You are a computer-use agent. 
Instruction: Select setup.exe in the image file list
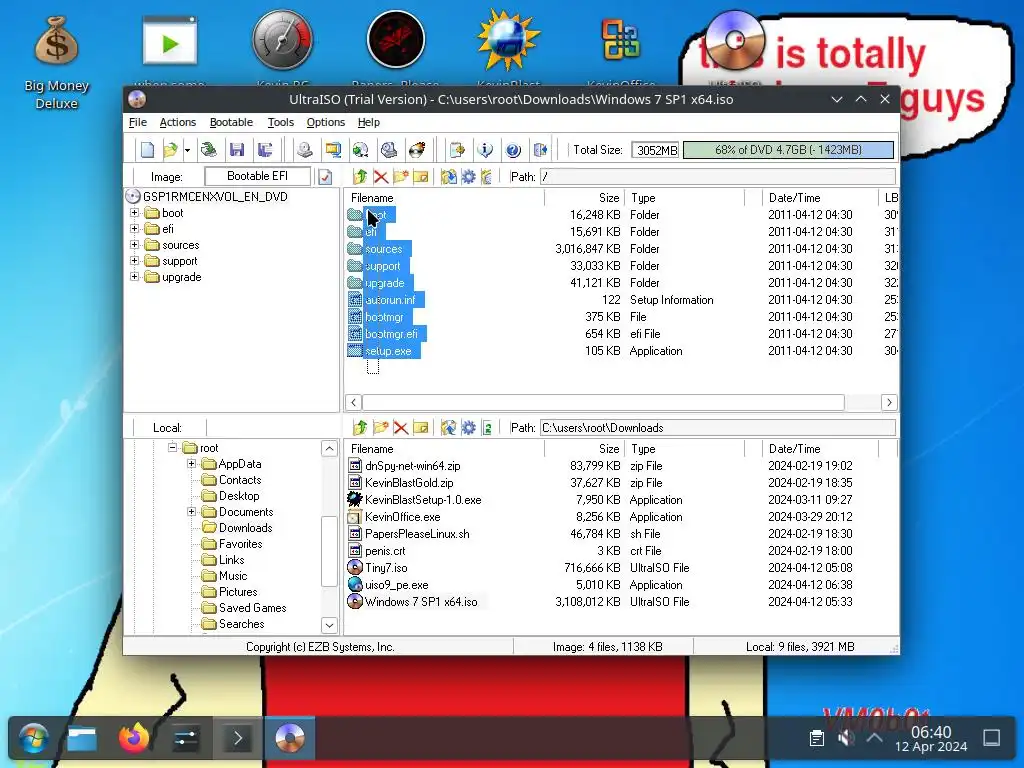(388, 351)
